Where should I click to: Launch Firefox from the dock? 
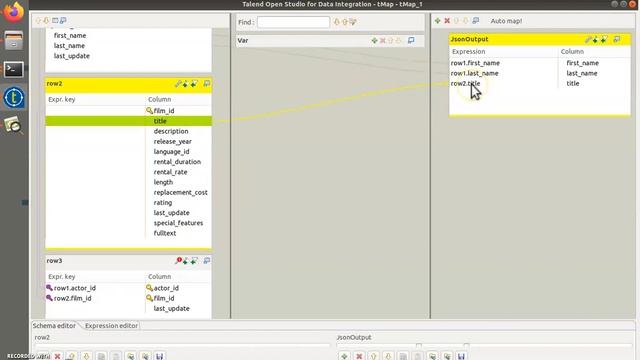pos(14,12)
